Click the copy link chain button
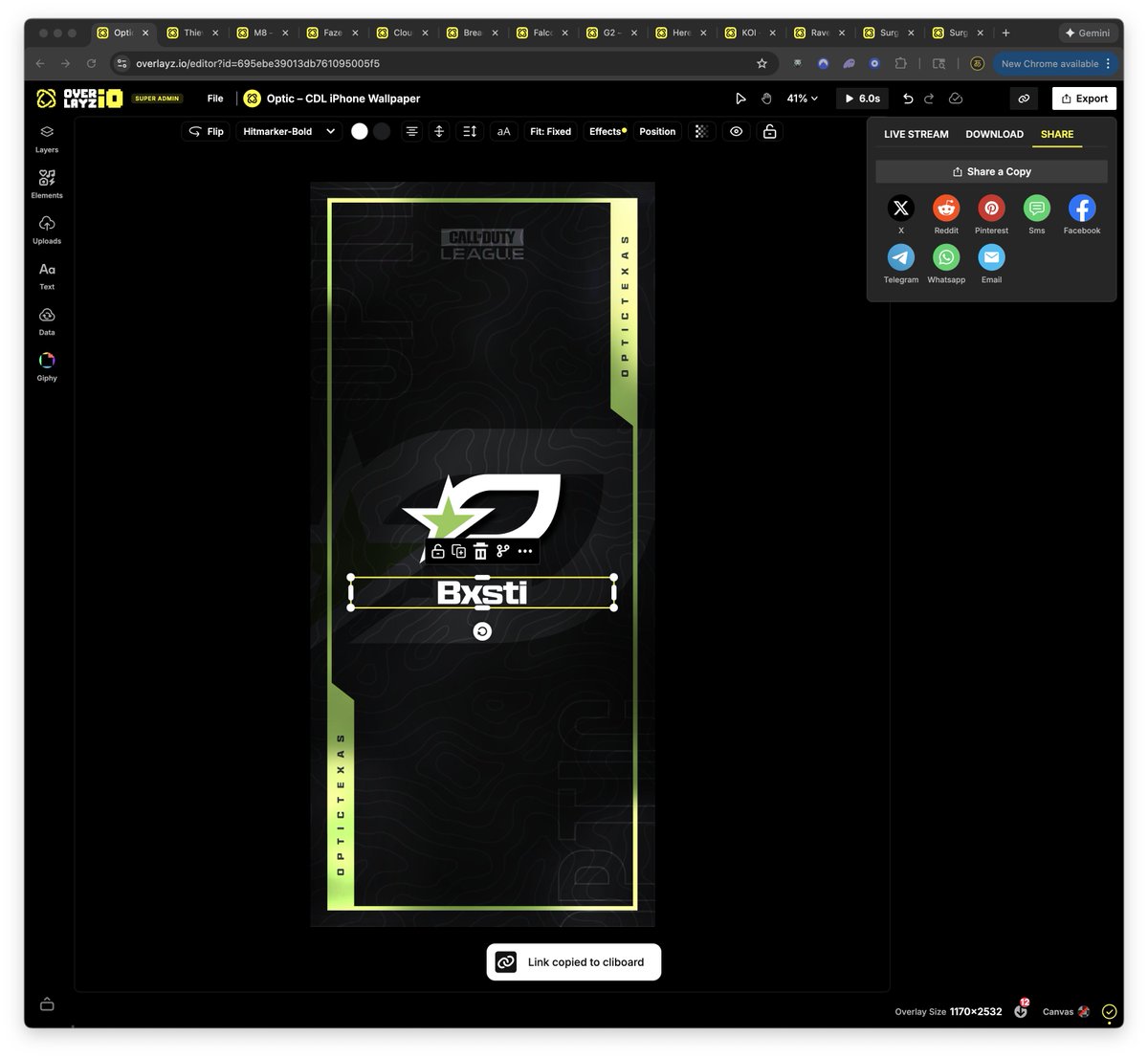Viewport: 1148px width, 1058px height. coord(1024,99)
